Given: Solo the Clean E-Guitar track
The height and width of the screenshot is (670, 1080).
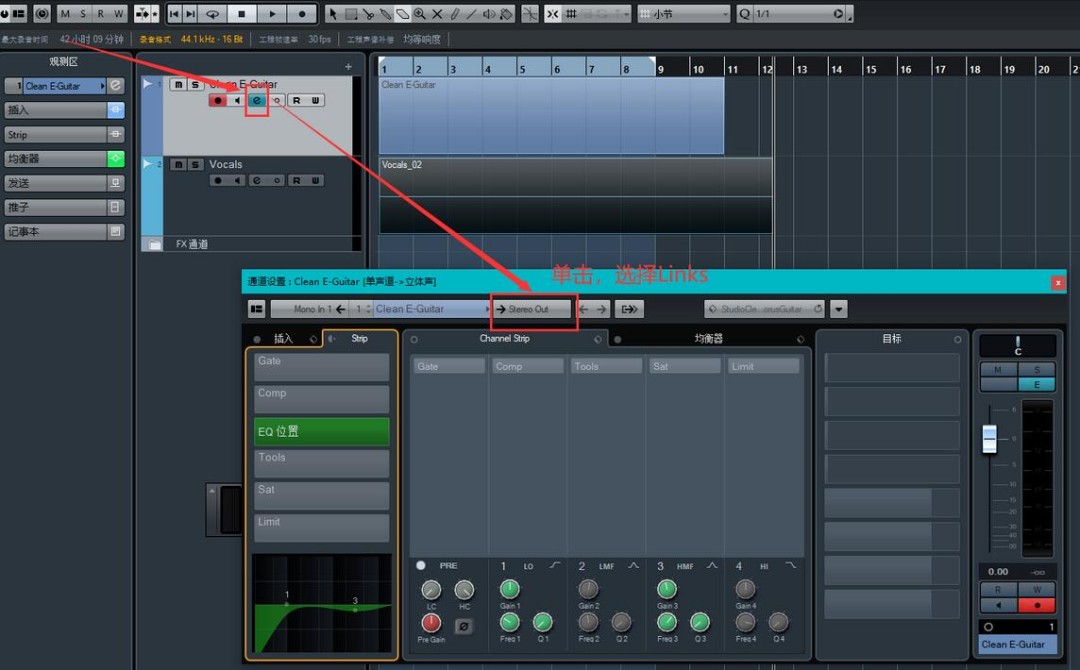Looking at the screenshot, I should 194,84.
